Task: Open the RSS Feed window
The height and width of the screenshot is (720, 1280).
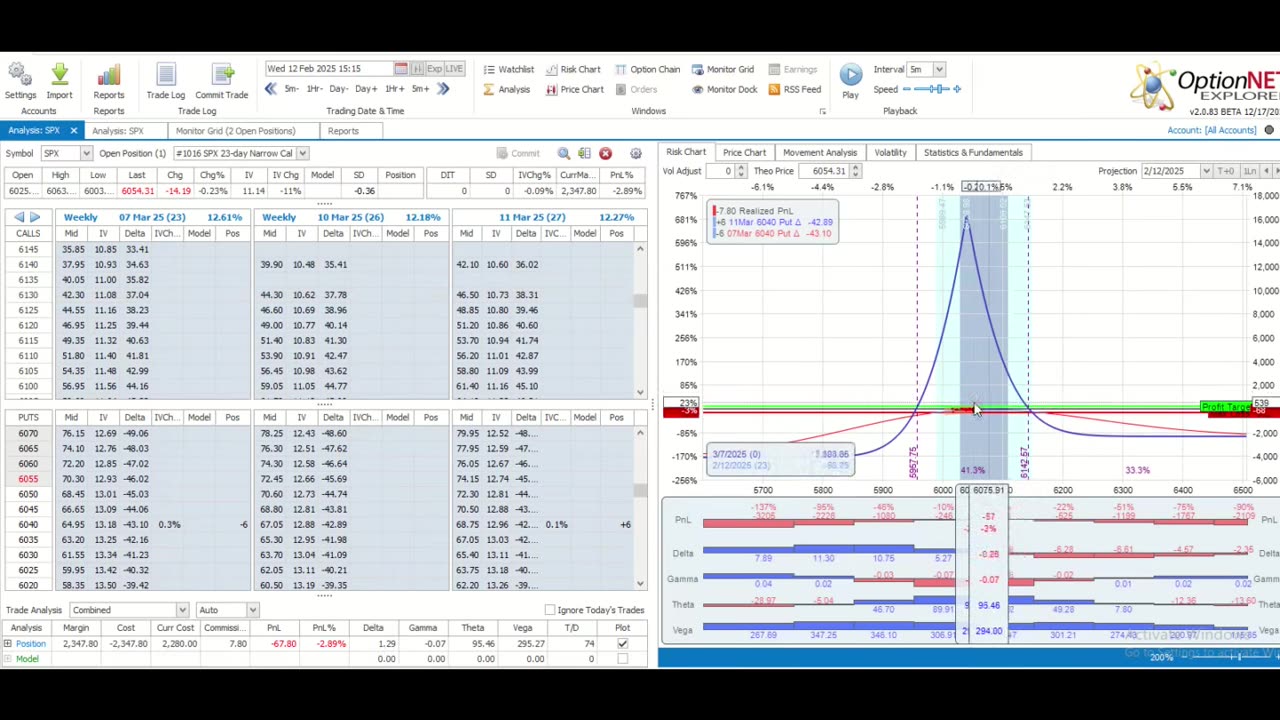Action: [794, 89]
